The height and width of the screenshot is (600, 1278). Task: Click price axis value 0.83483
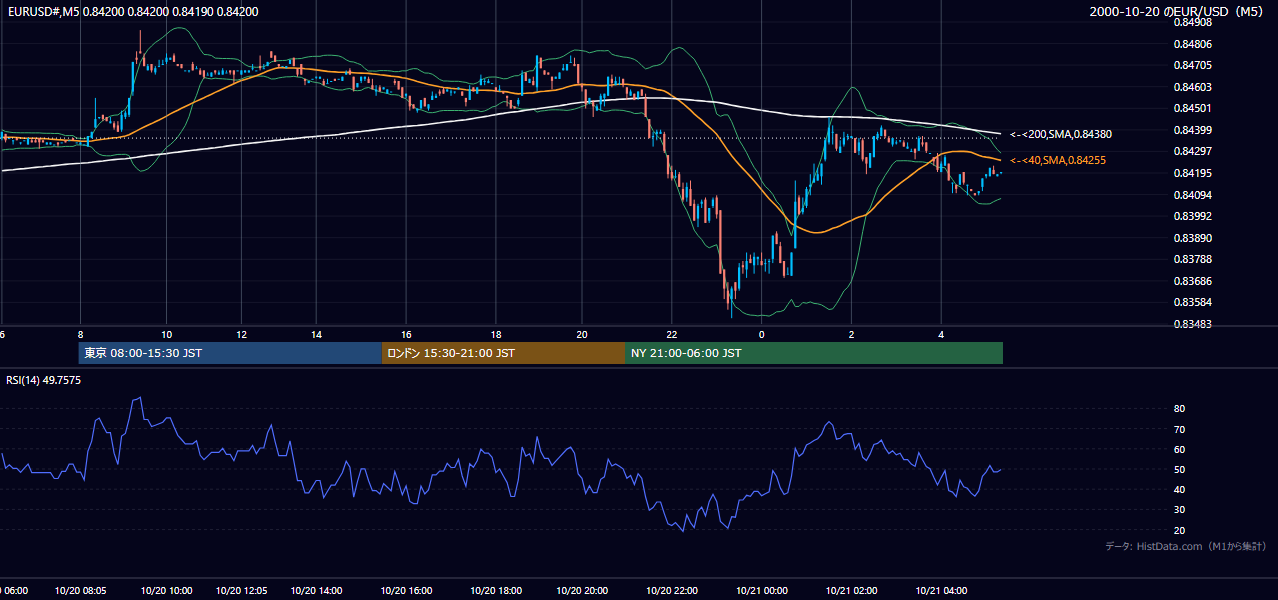(x=1191, y=324)
